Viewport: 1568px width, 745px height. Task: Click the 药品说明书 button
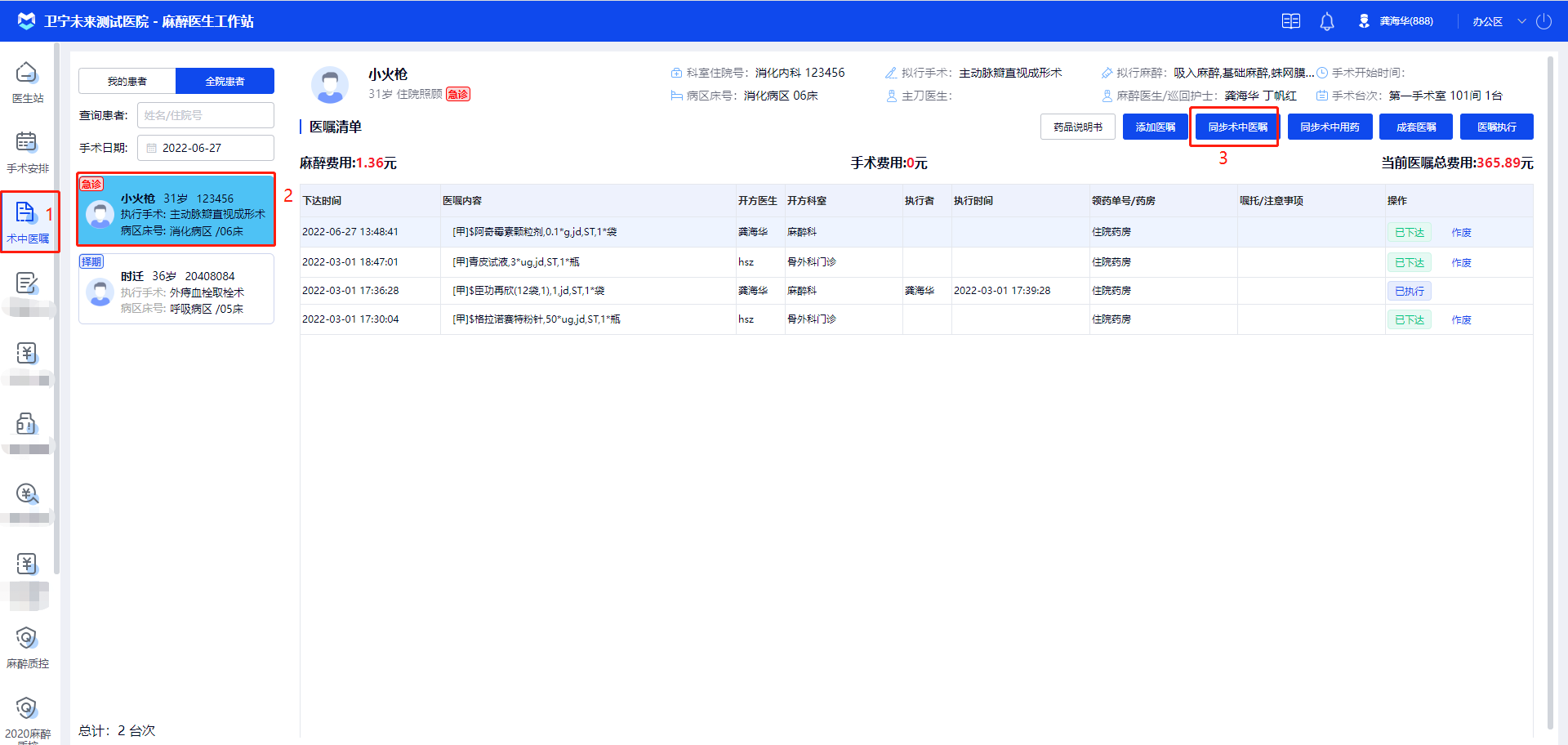tap(1077, 127)
